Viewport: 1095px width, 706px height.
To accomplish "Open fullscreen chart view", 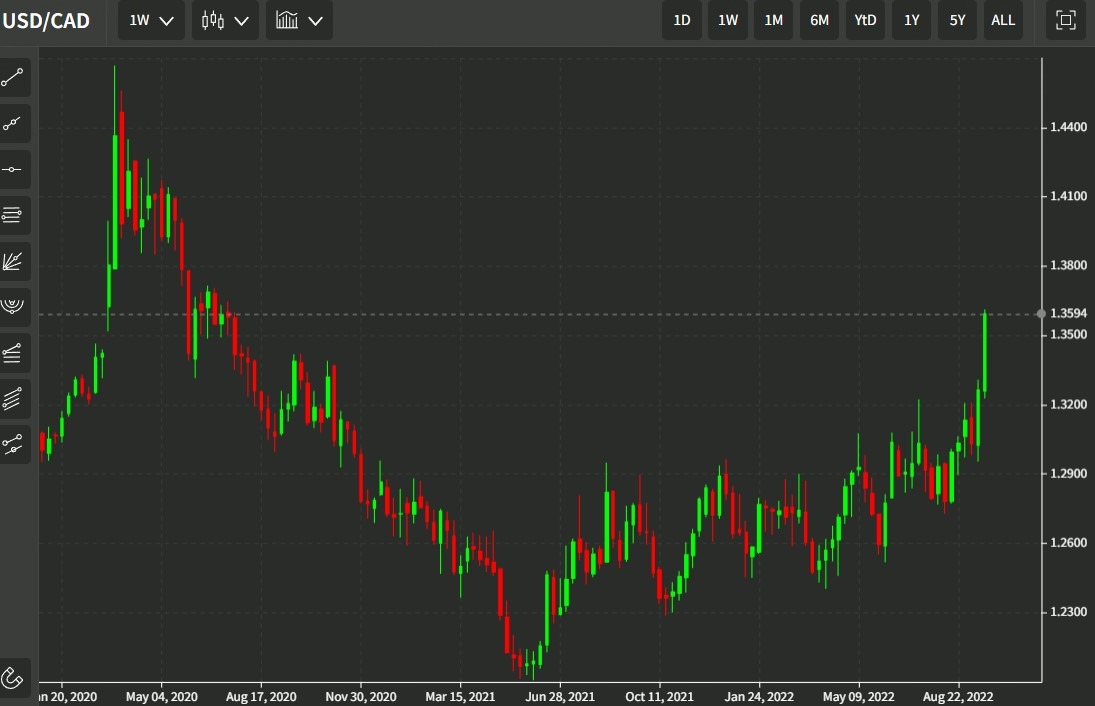I will (1066, 20).
